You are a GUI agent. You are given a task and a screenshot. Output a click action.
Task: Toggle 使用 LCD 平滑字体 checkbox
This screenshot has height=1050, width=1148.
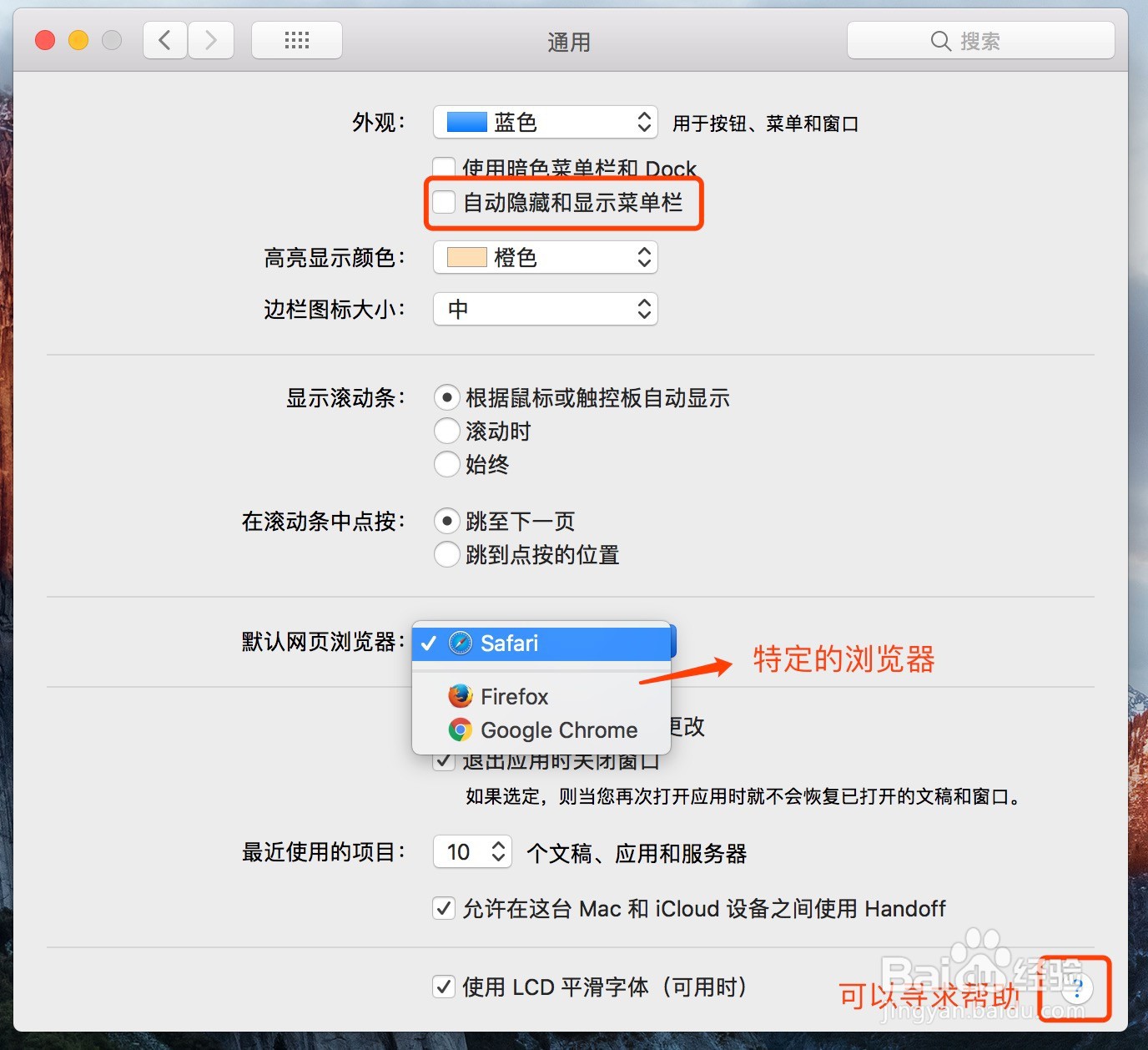click(444, 987)
